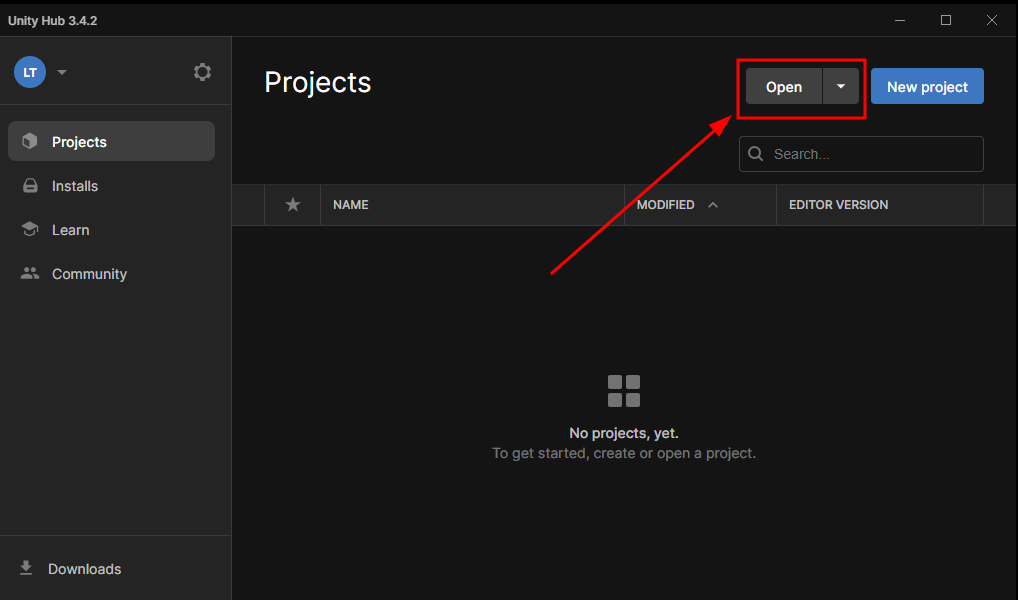Click the Projects cube icon
This screenshot has width=1018, height=600.
point(30,141)
